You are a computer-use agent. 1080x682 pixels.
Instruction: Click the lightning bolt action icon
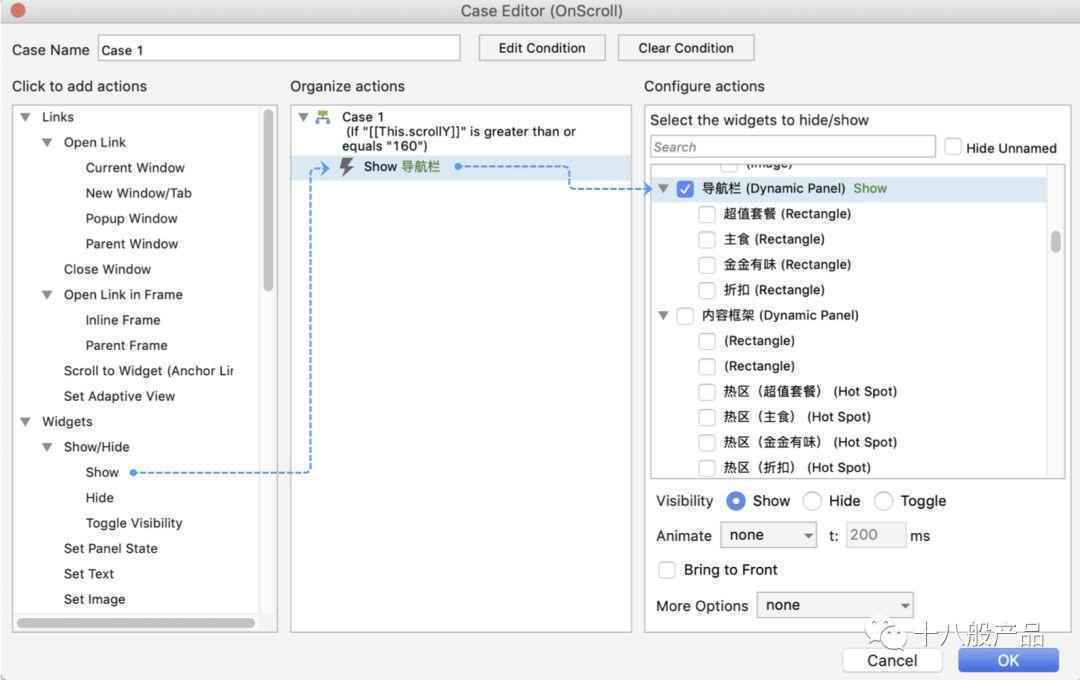(346, 167)
